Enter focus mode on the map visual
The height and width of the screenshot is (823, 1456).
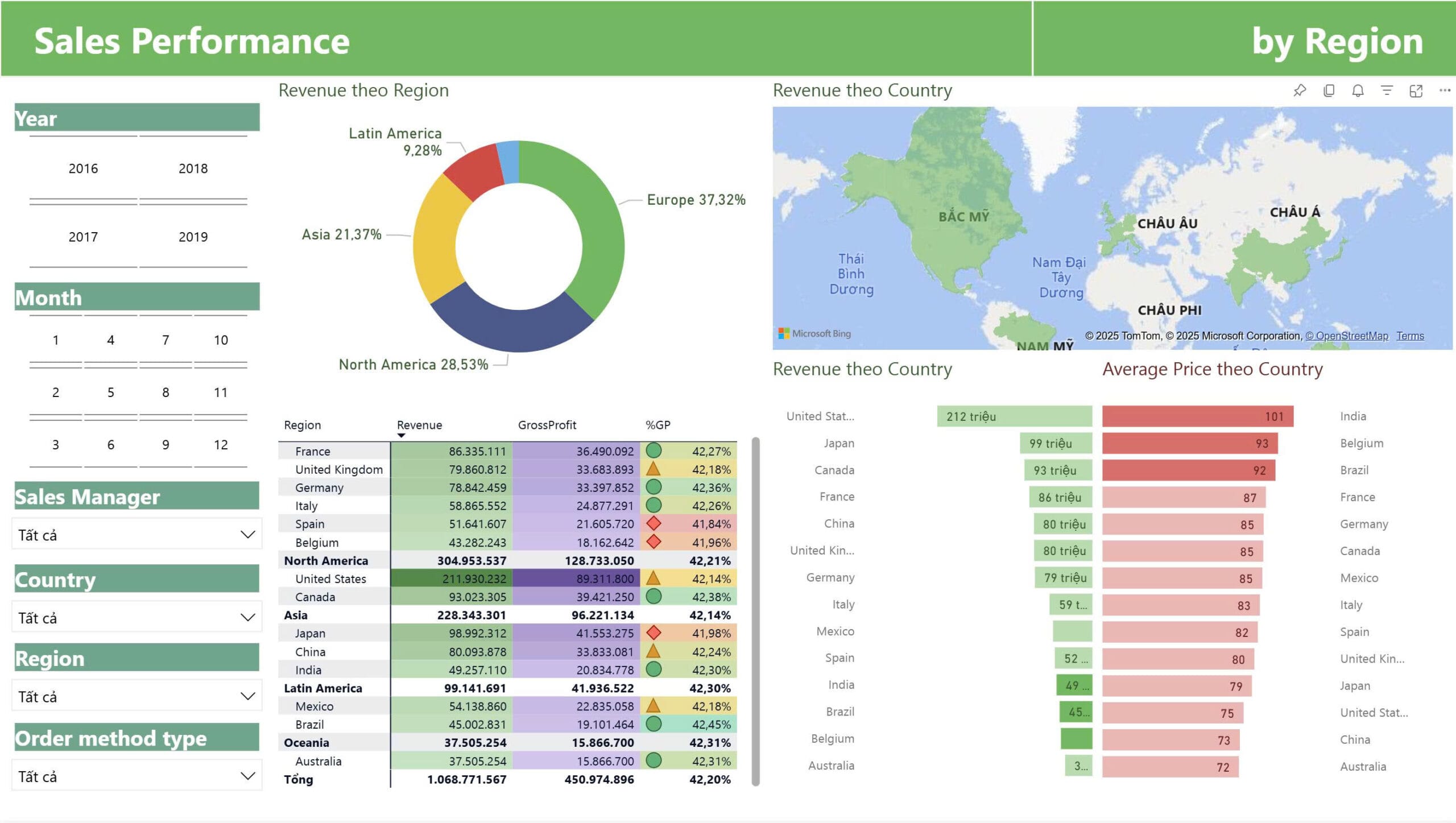1415,90
